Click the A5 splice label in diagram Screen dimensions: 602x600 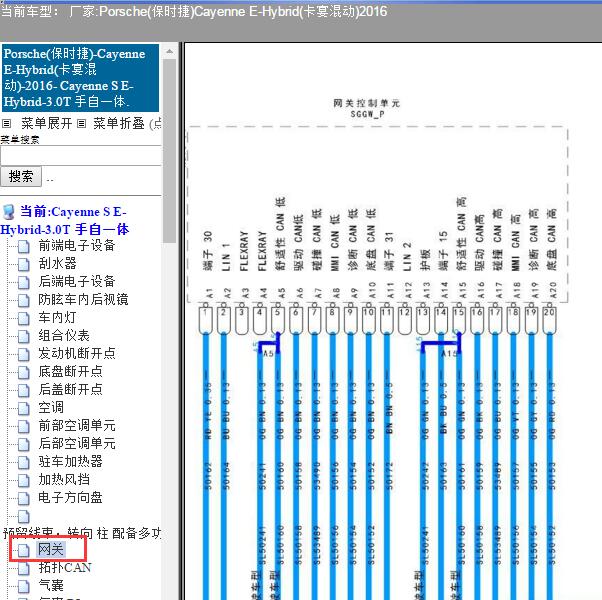268,354
